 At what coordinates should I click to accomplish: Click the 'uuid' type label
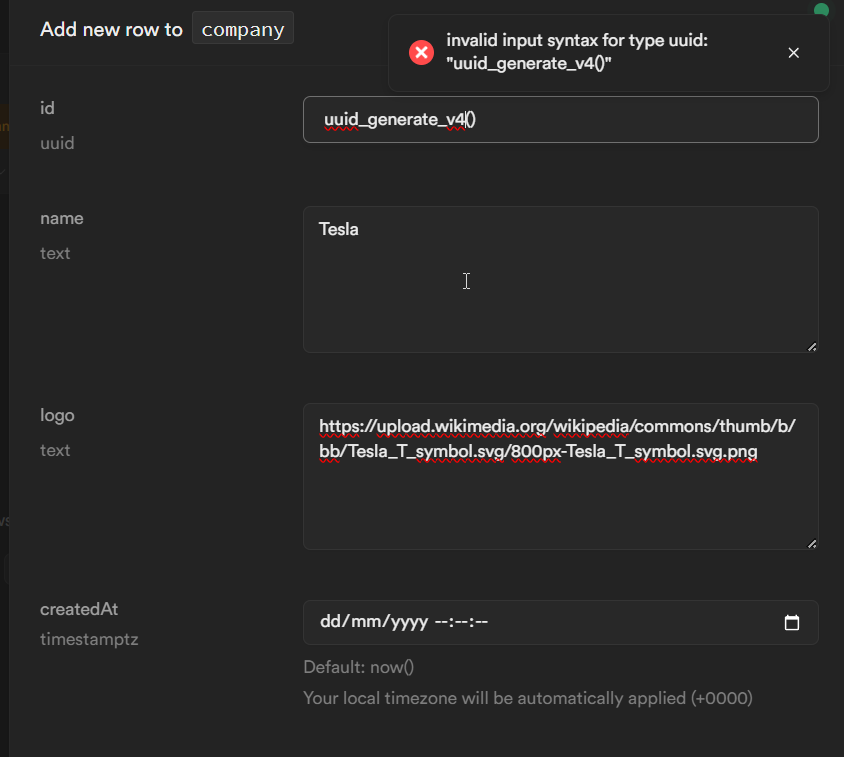(x=57, y=143)
